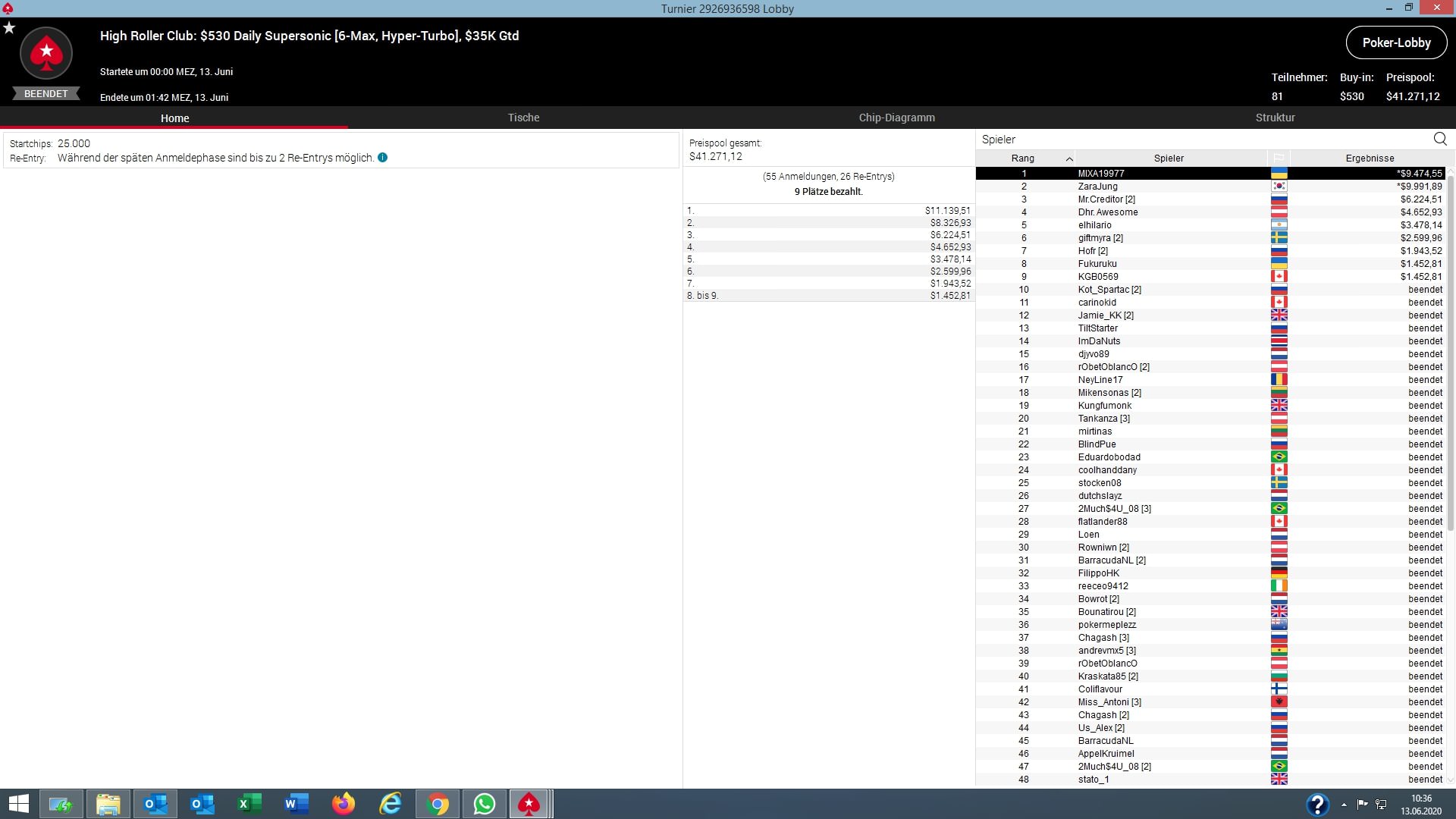The width and height of the screenshot is (1456, 819).
Task: Click the Re-Entry info icon
Action: pyautogui.click(x=382, y=158)
